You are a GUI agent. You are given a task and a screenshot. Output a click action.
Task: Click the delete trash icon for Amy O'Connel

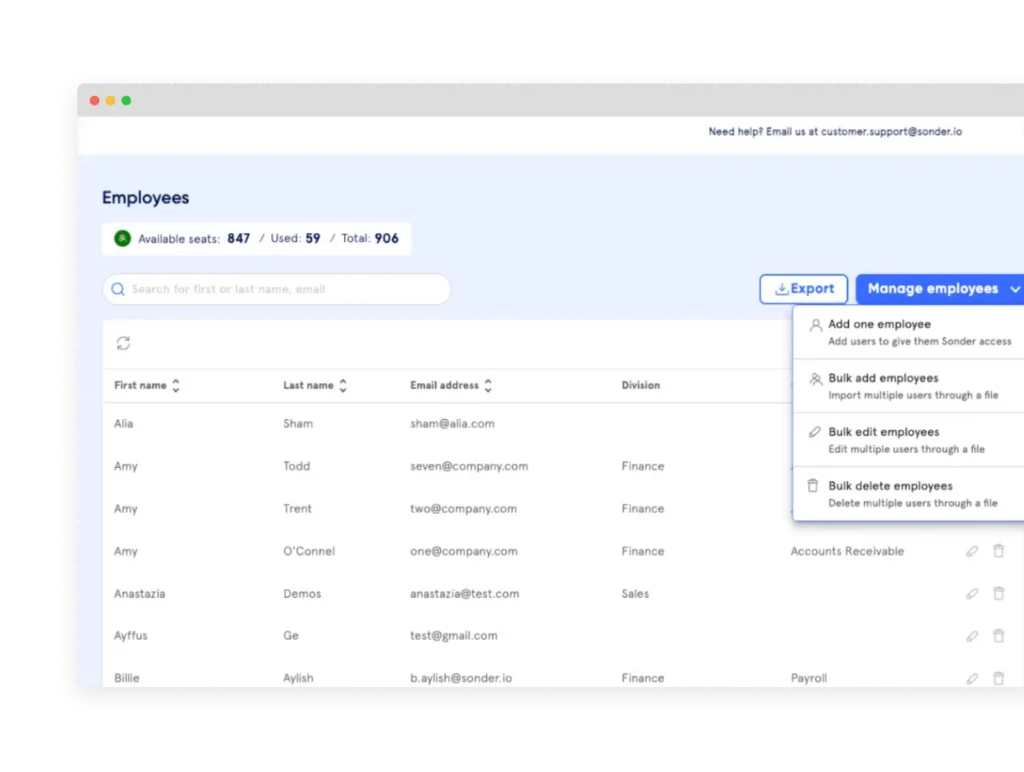coord(998,551)
